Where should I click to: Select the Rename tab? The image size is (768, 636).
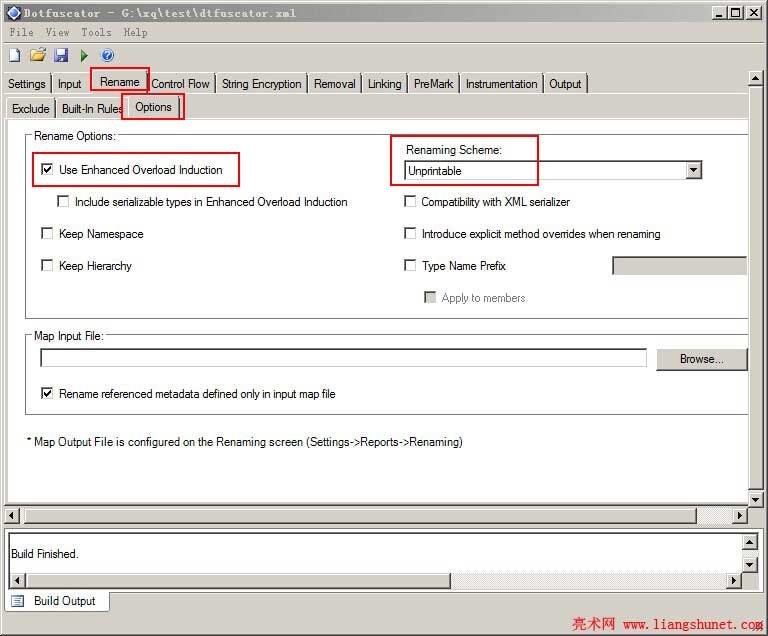tap(120, 82)
